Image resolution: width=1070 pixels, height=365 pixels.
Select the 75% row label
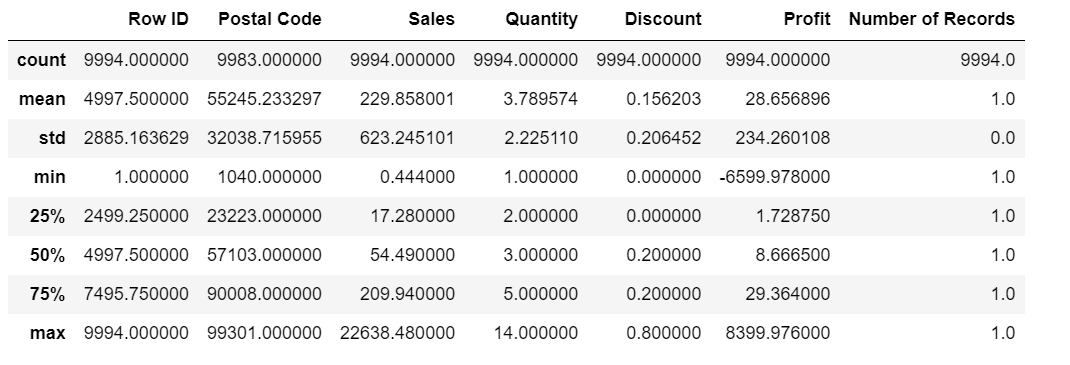point(48,294)
